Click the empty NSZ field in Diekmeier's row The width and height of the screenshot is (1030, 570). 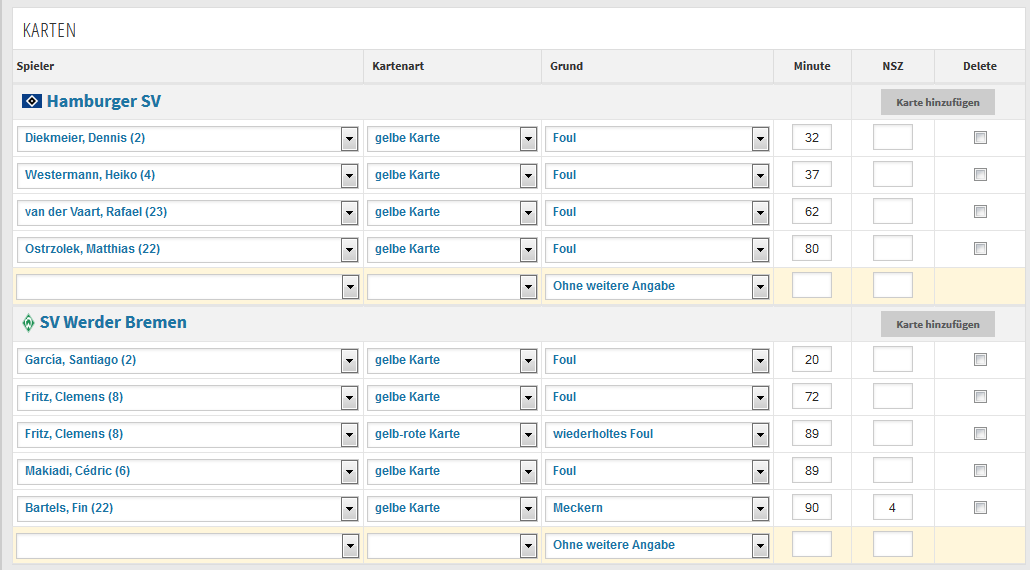(893, 137)
